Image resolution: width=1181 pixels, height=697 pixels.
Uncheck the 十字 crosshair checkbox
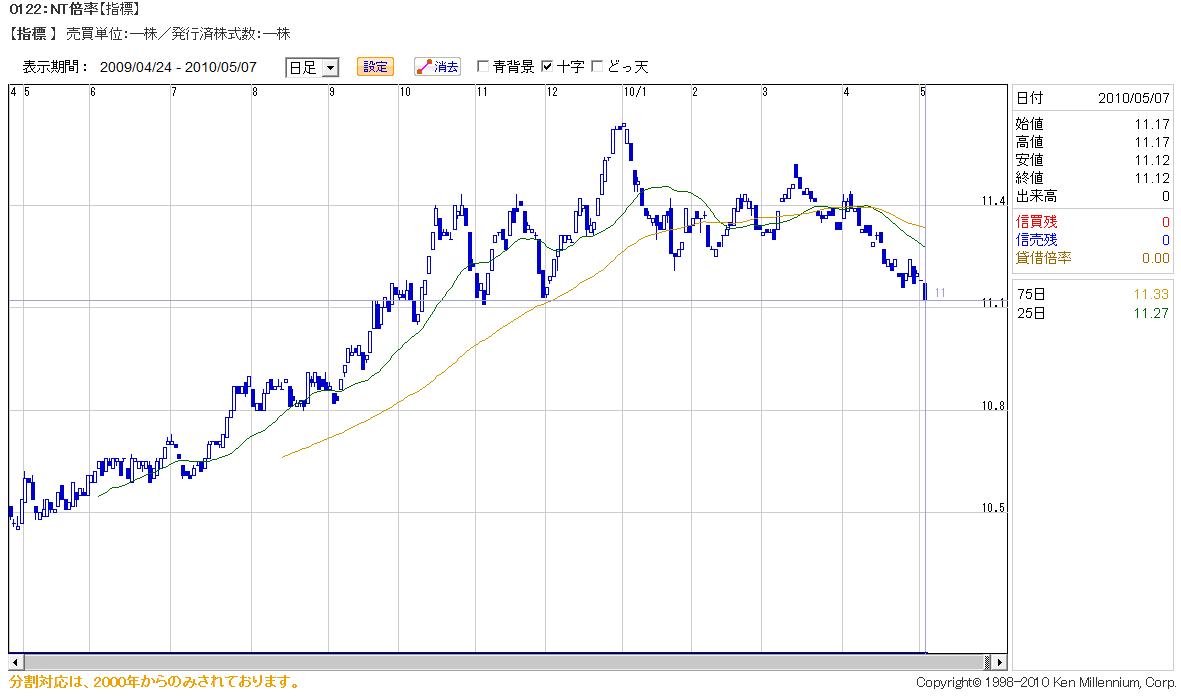(547, 67)
